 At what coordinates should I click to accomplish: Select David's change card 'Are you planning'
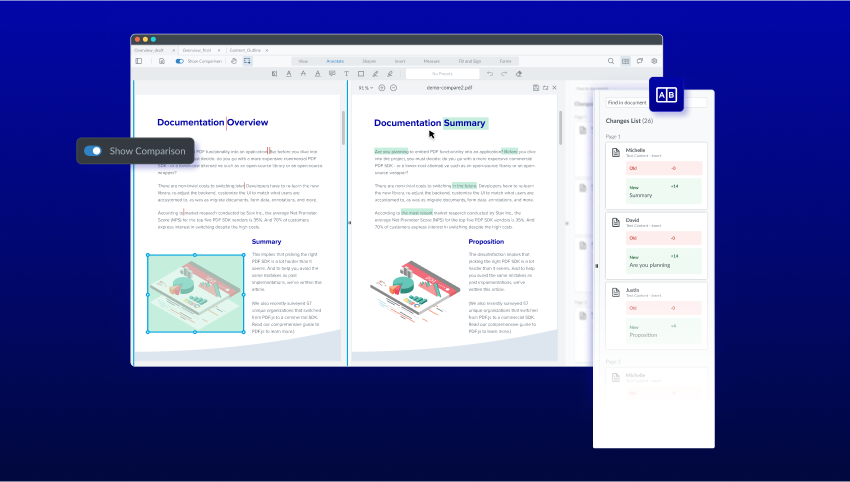[656, 246]
